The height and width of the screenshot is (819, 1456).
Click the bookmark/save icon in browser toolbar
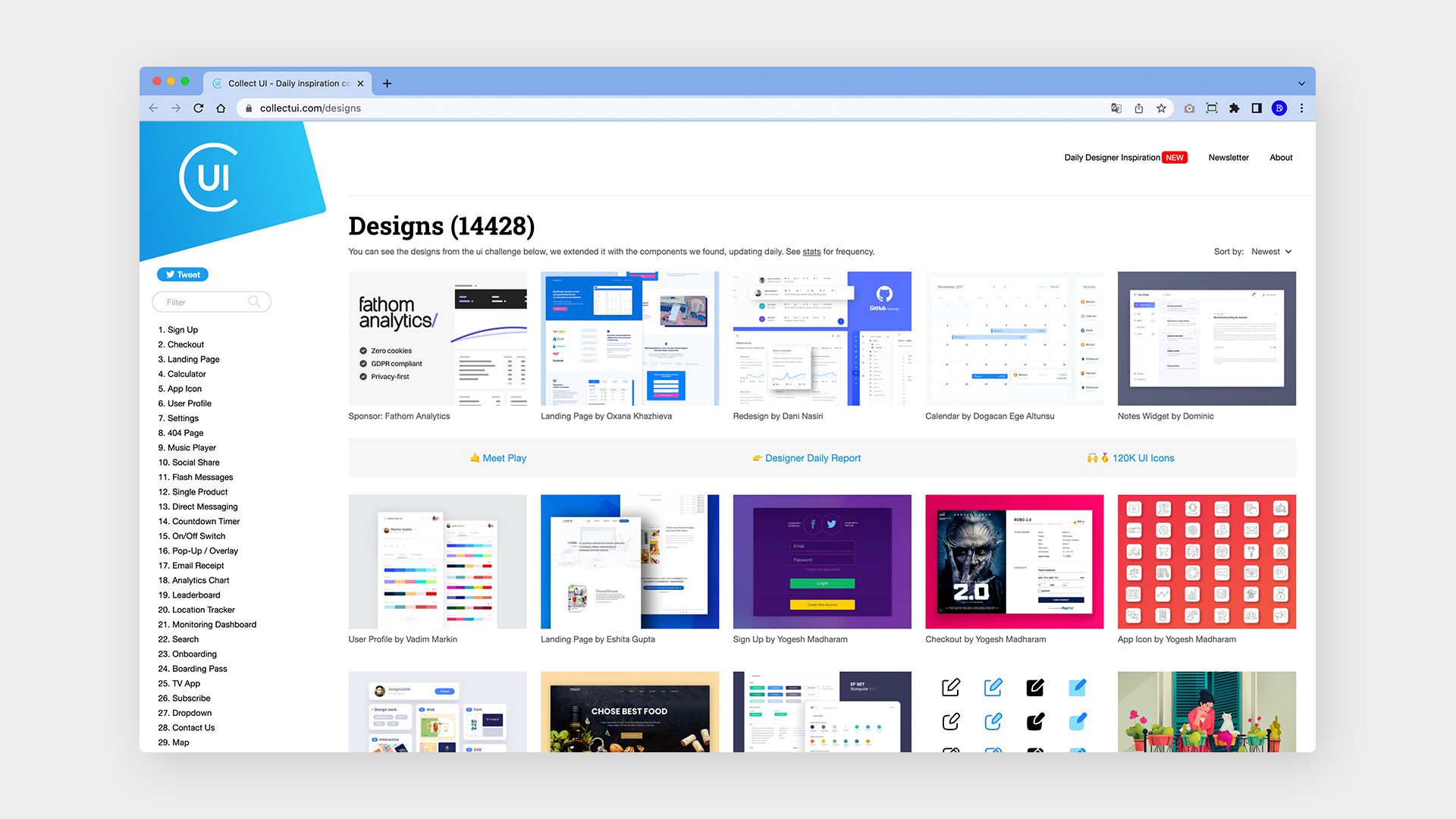(x=1165, y=108)
